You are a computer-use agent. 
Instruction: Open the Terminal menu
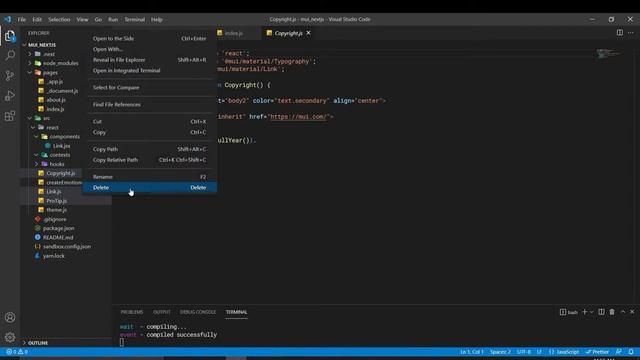134,19
